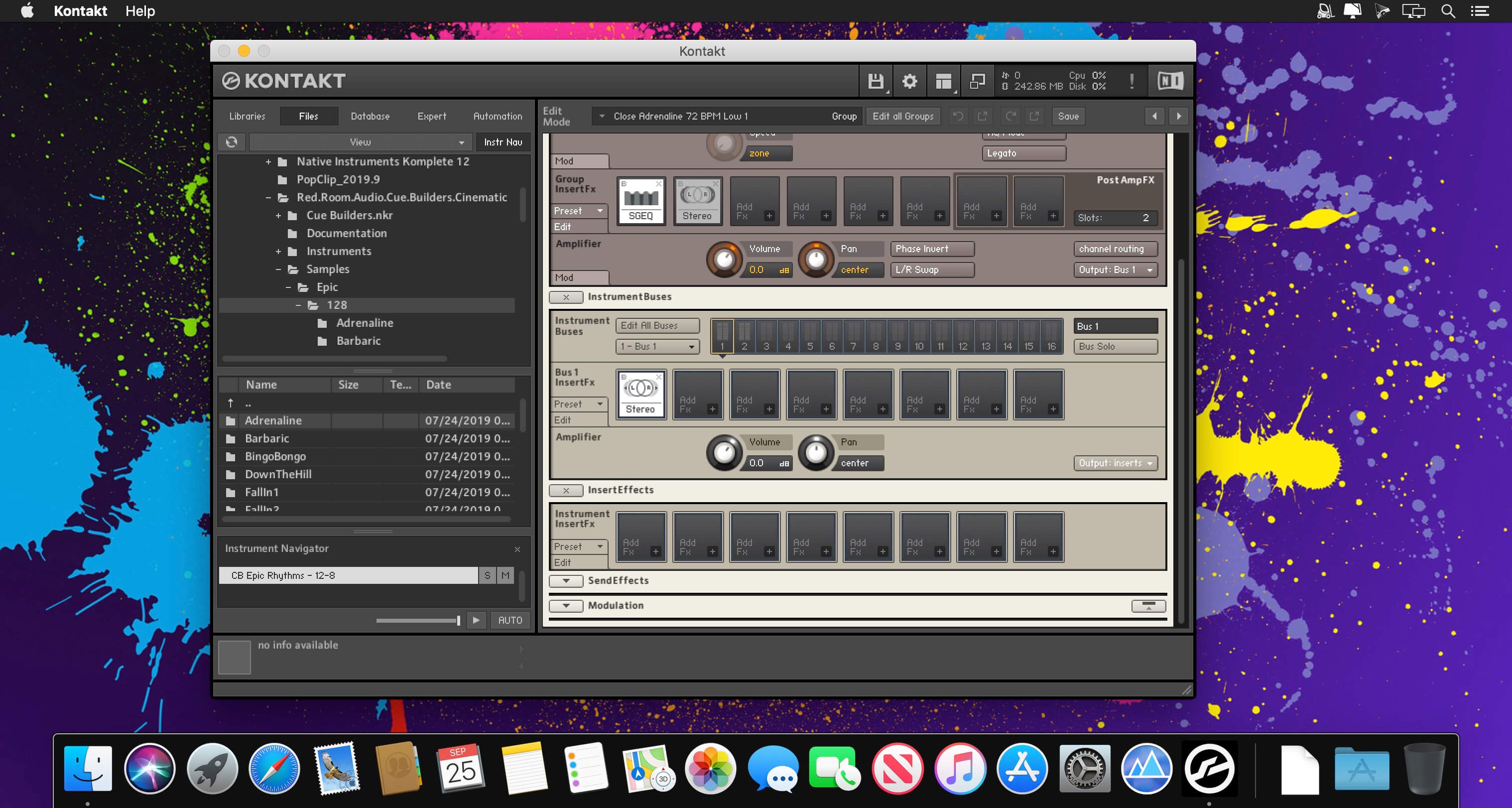
Task: Select the BingoBongo folder in file list
Action: click(x=366, y=456)
